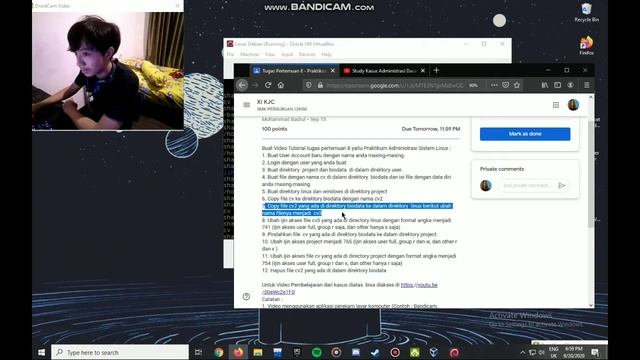Open VirtualBox cube icon on taskbar

[434, 352]
